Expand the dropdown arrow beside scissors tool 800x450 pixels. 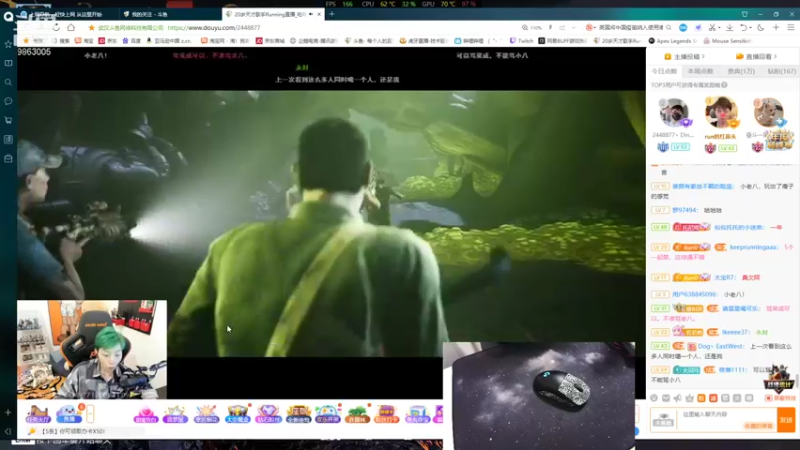click(x=719, y=28)
